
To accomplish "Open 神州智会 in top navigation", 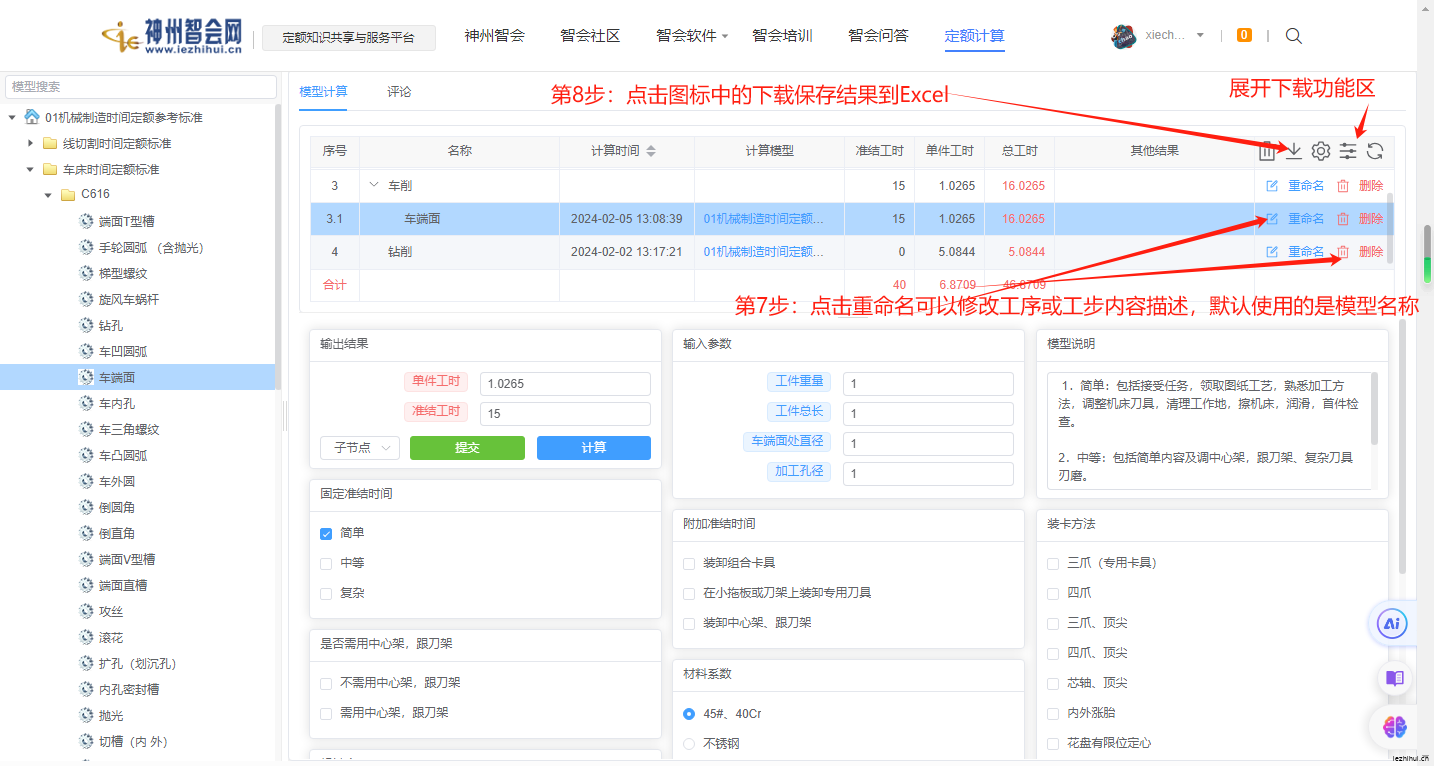I will (494, 36).
